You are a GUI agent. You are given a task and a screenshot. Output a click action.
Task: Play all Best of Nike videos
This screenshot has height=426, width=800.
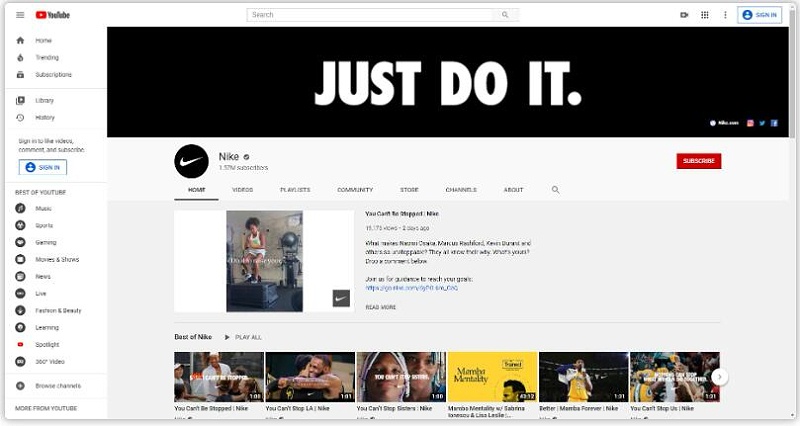click(243, 337)
